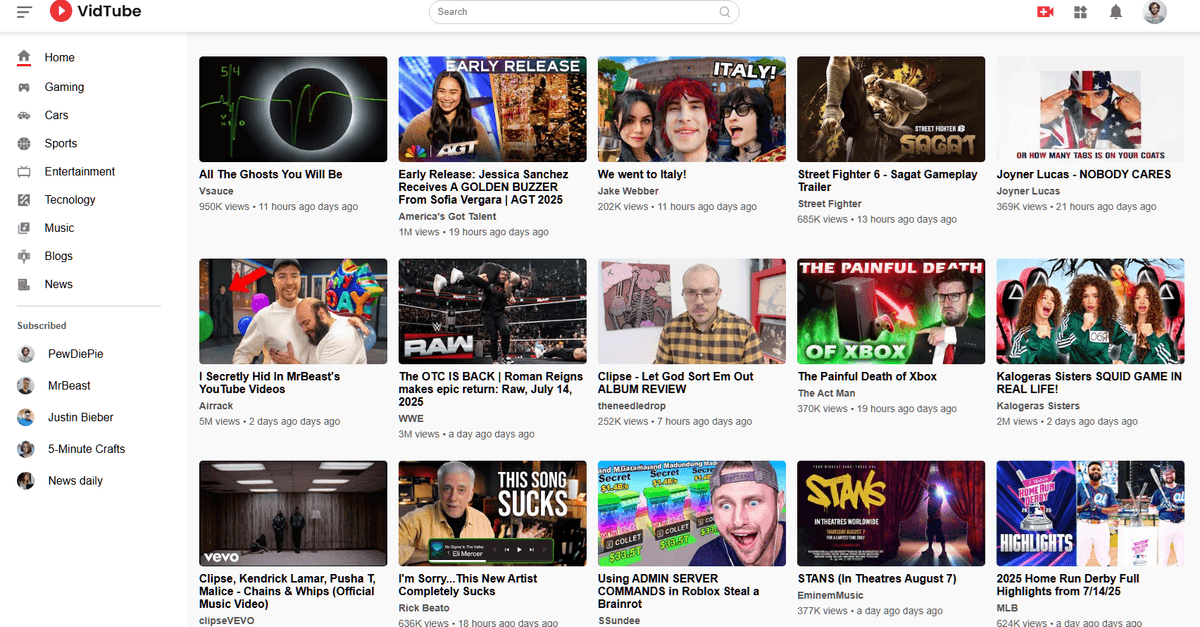Screen dimensions: 1200x627
Task: Open the Chains & Whips vevo thumbnail
Action: point(293,513)
